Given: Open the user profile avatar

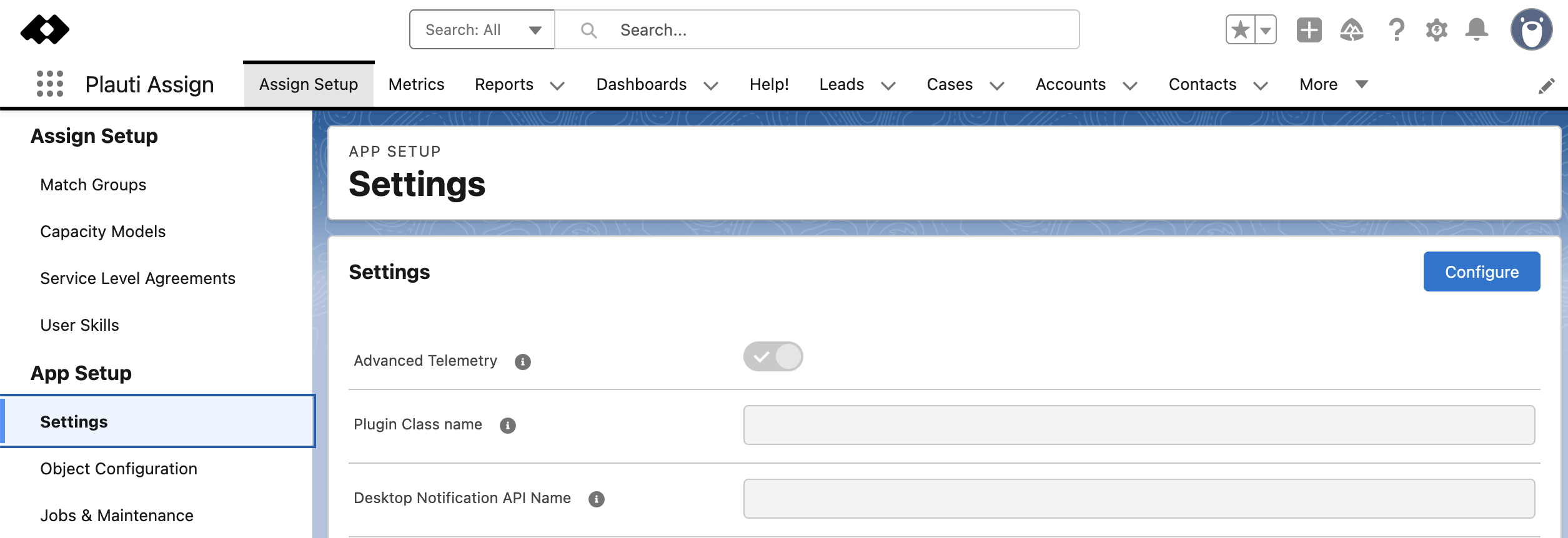Looking at the screenshot, I should point(1531,29).
